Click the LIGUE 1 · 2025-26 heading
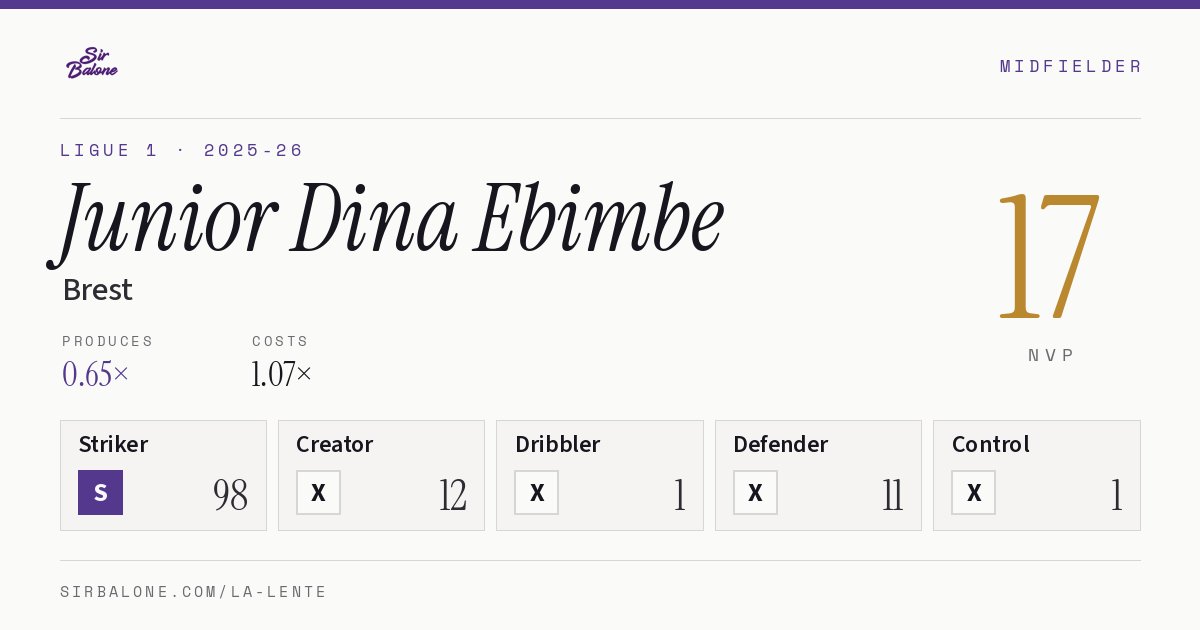 click(x=181, y=150)
